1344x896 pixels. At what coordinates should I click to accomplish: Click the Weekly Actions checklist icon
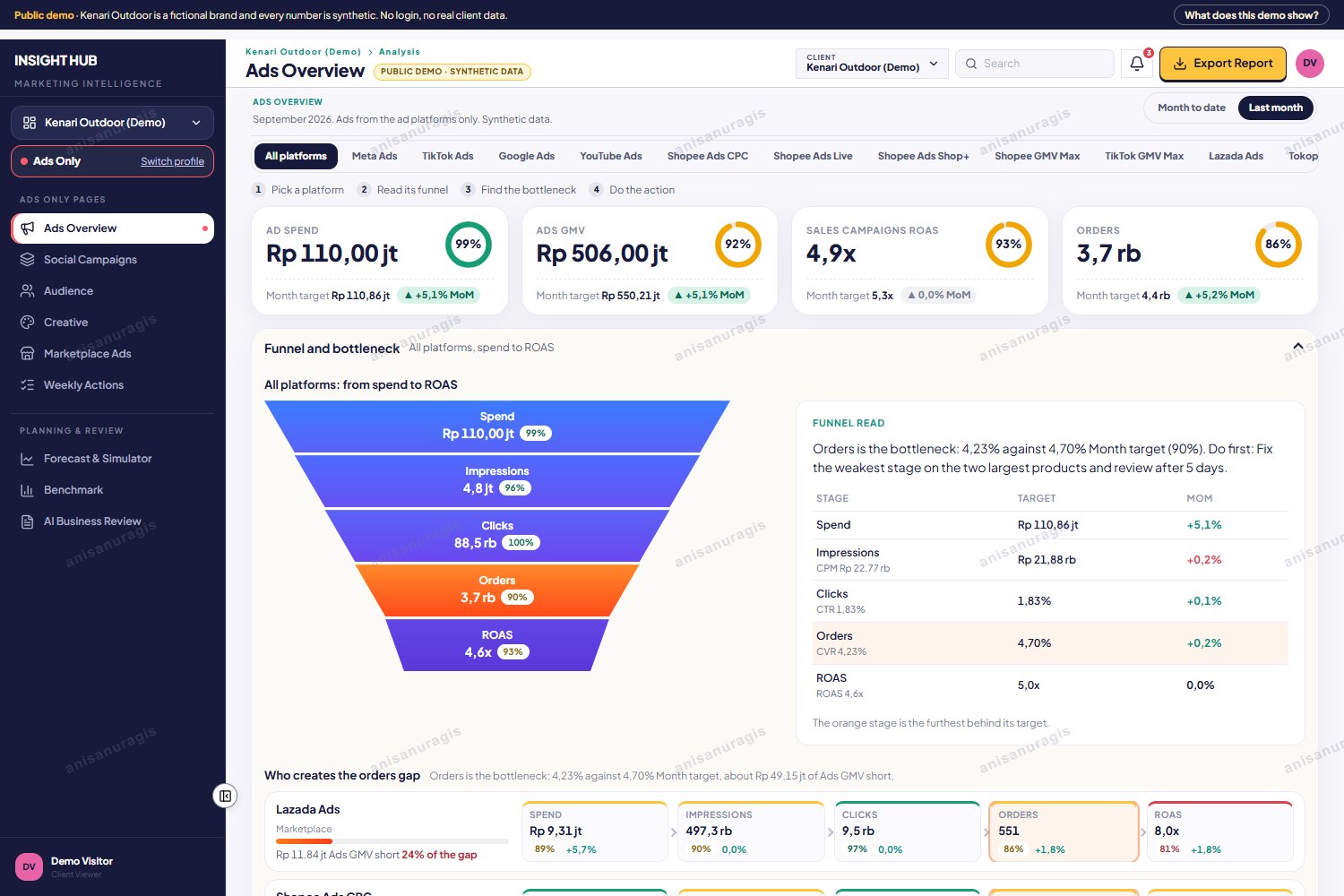coord(28,385)
